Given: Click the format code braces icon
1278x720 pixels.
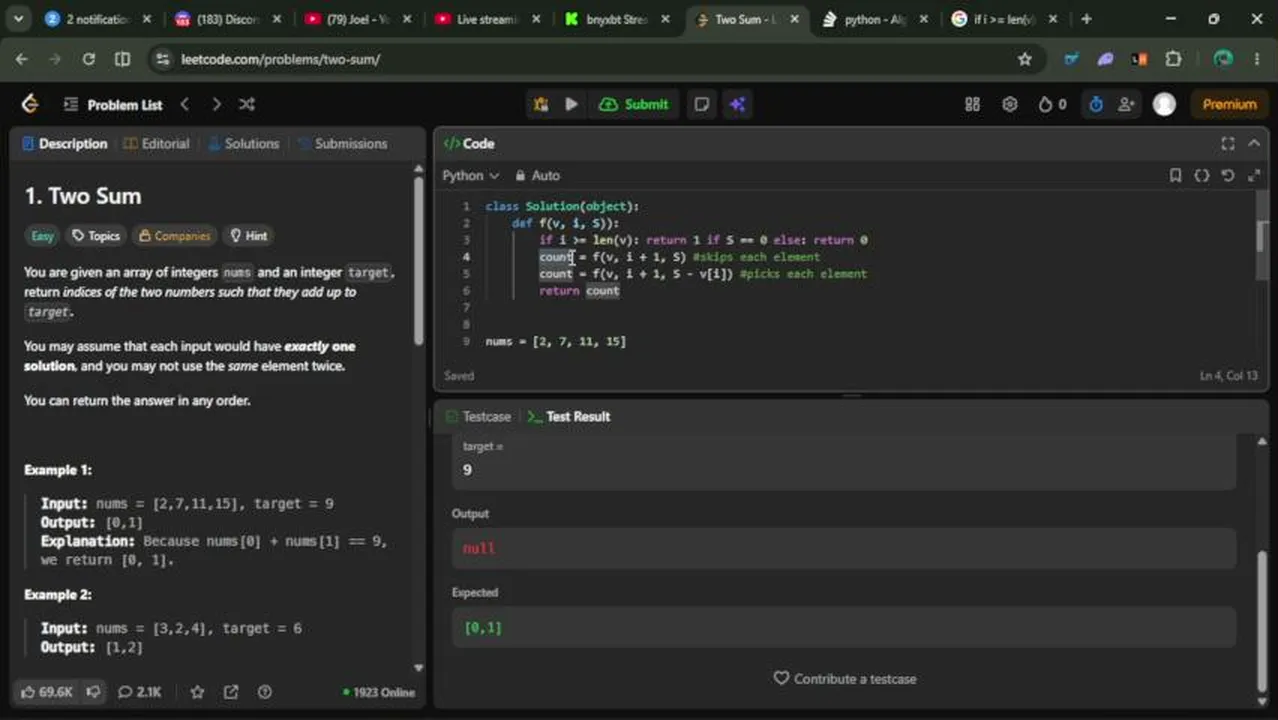Looking at the screenshot, I should [x=1201, y=175].
